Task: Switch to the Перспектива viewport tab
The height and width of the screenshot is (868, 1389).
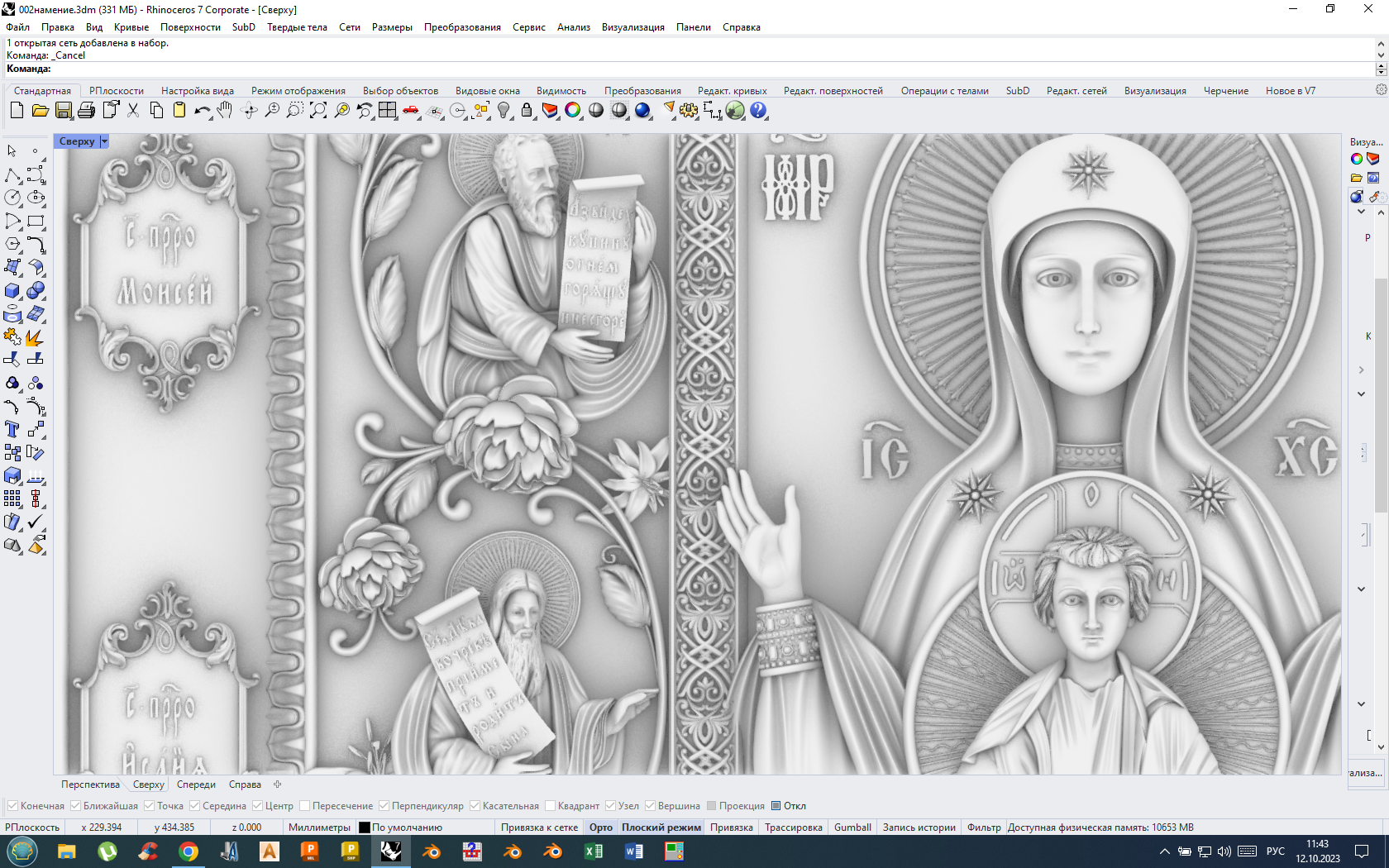Action: pyautogui.click(x=90, y=785)
